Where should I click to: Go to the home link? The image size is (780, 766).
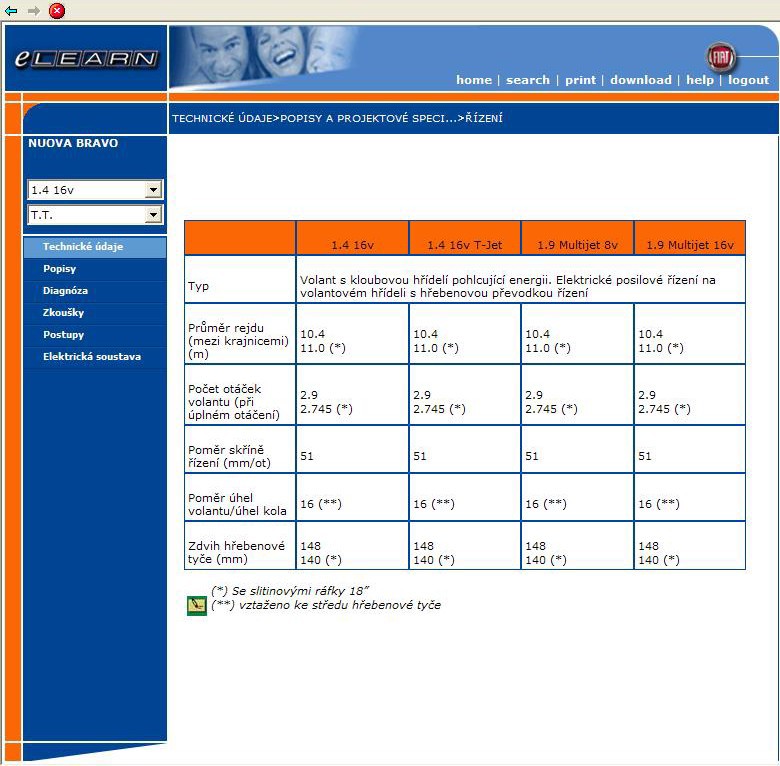[x=473, y=80]
